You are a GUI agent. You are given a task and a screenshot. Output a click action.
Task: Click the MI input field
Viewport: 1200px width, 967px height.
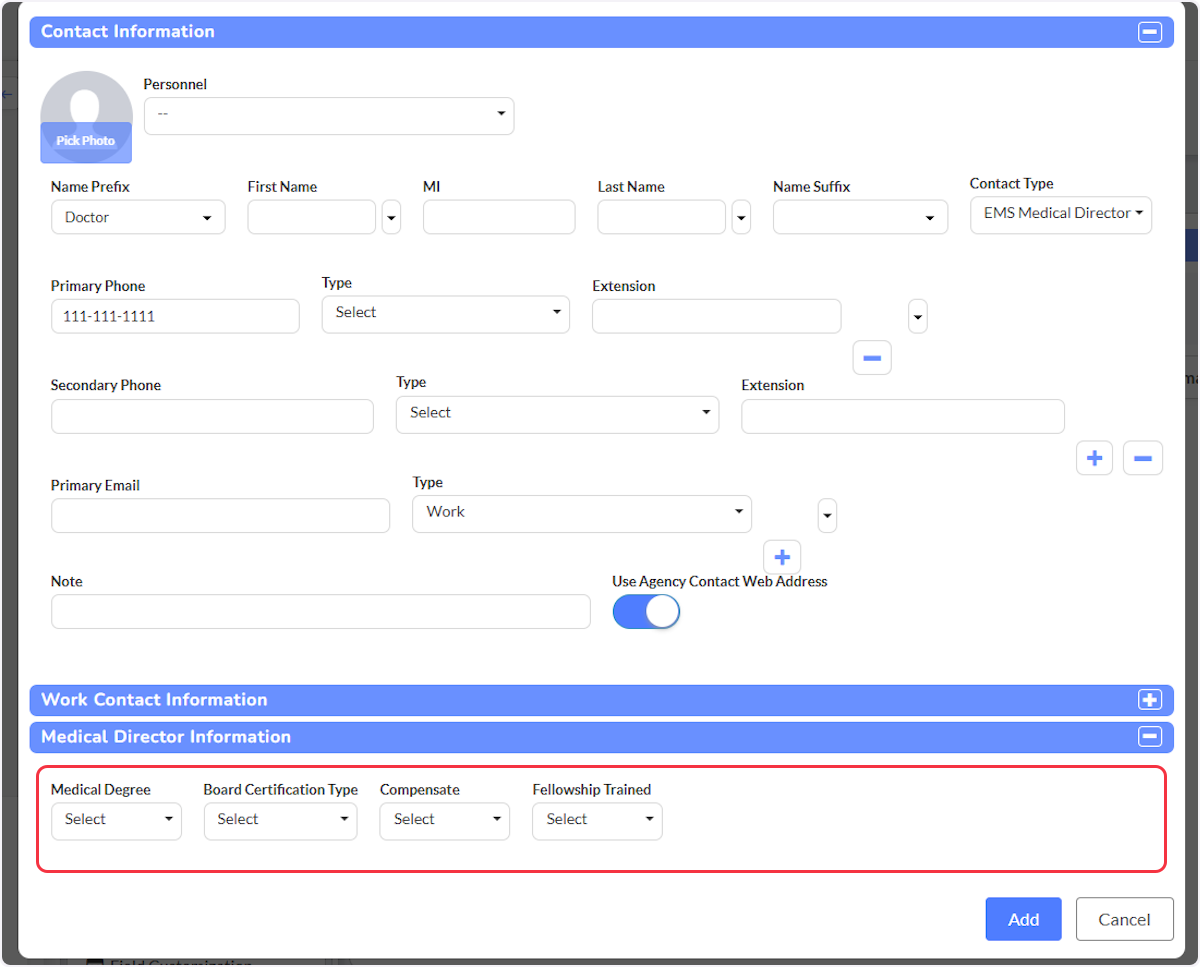coord(499,217)
